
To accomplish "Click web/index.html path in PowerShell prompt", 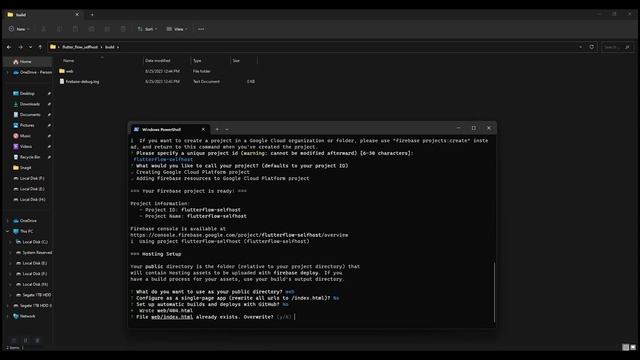I will pos(172,317).
